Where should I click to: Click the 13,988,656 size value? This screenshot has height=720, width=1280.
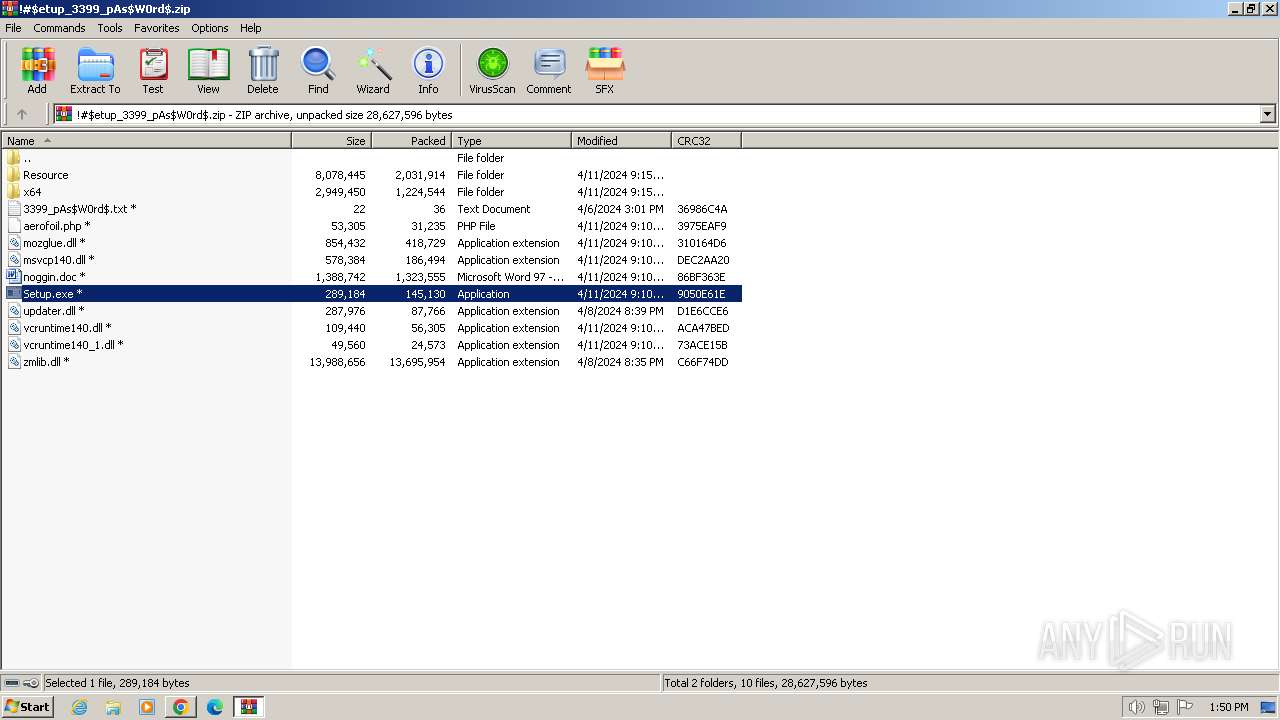tap(337, 362)
